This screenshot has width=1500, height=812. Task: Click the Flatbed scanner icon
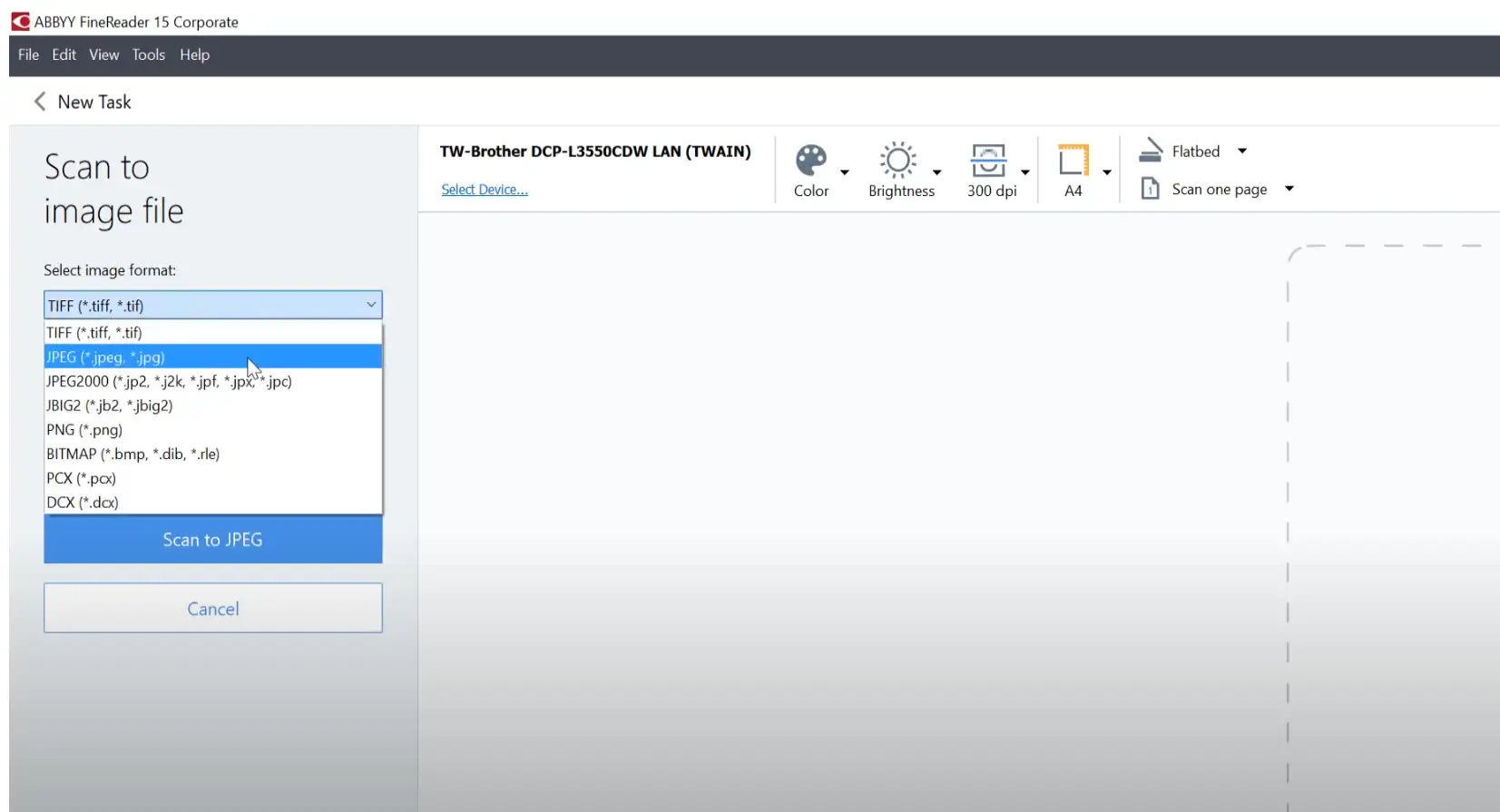1151,151
